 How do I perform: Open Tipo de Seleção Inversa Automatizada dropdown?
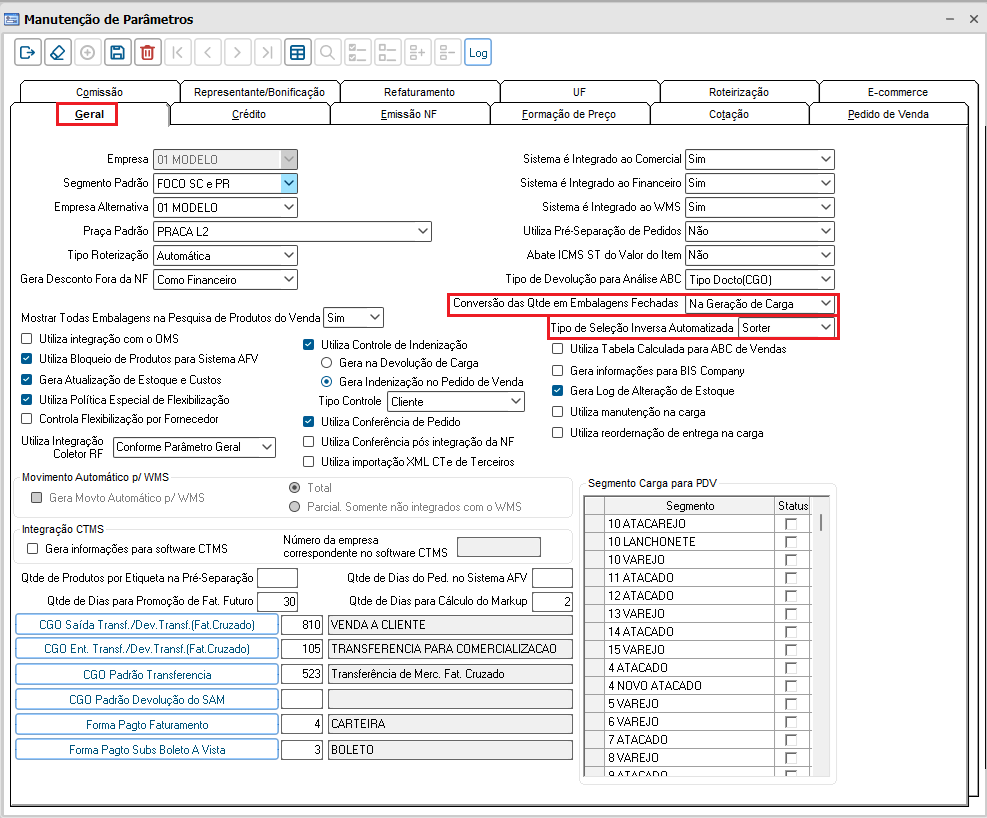[826, 328]
